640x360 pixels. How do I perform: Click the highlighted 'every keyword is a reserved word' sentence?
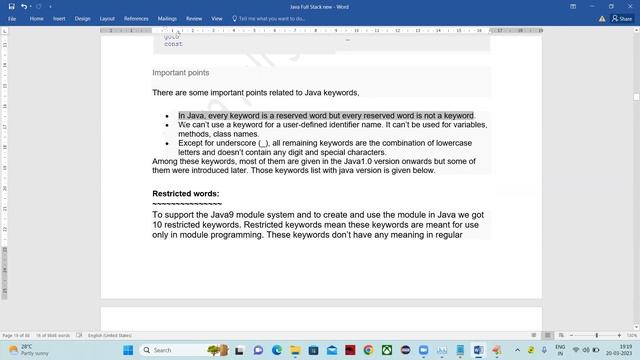326,116
